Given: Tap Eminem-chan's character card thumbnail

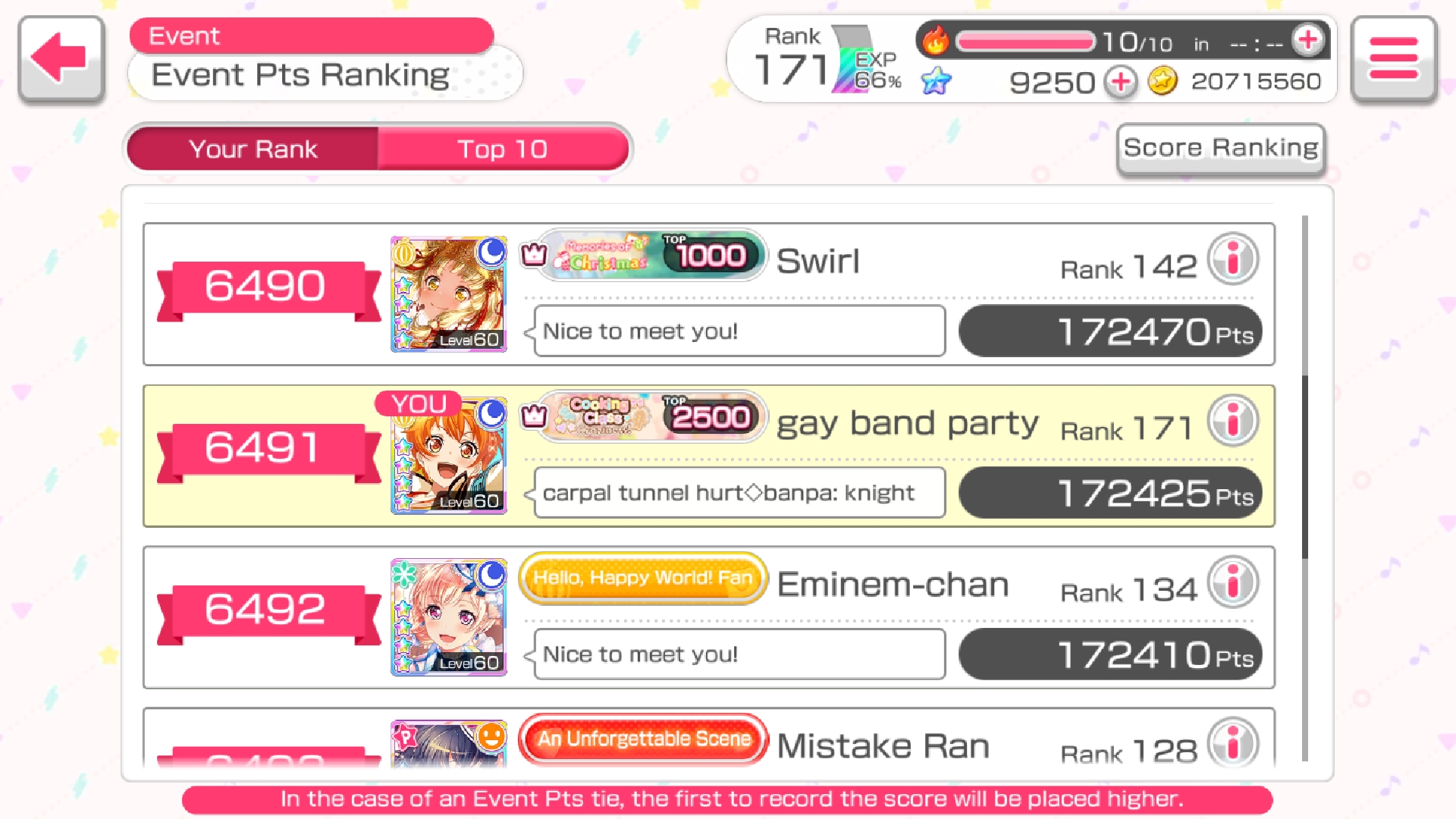Looking at the screenshot, I should click(449, 617).
